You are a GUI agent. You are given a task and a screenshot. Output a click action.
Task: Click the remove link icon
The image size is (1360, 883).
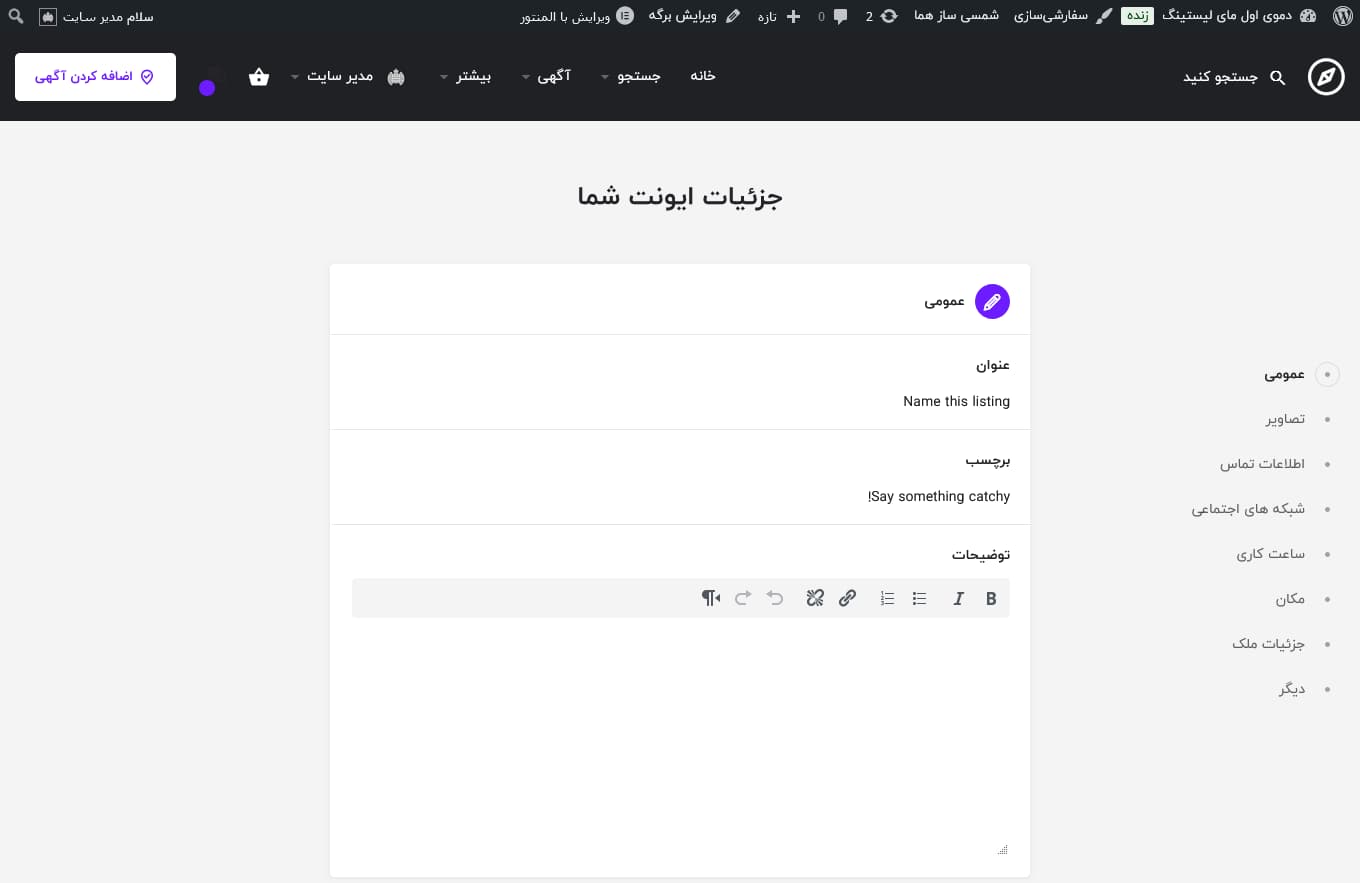(x=815, y=598)
